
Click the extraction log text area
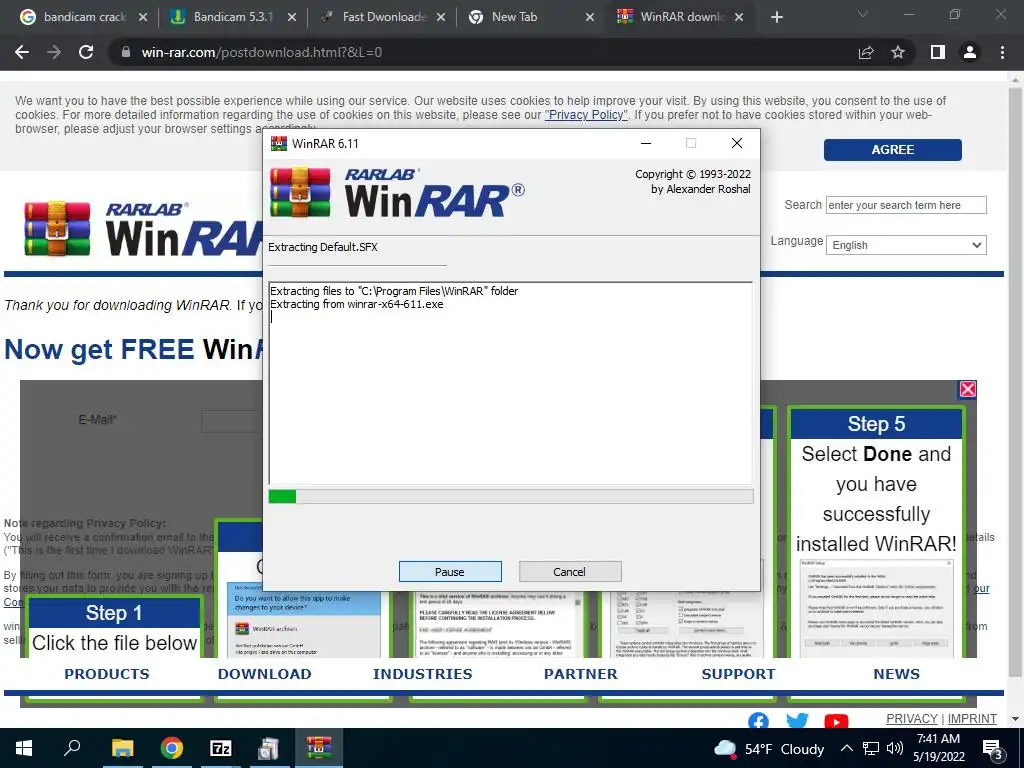coord(511,383)
